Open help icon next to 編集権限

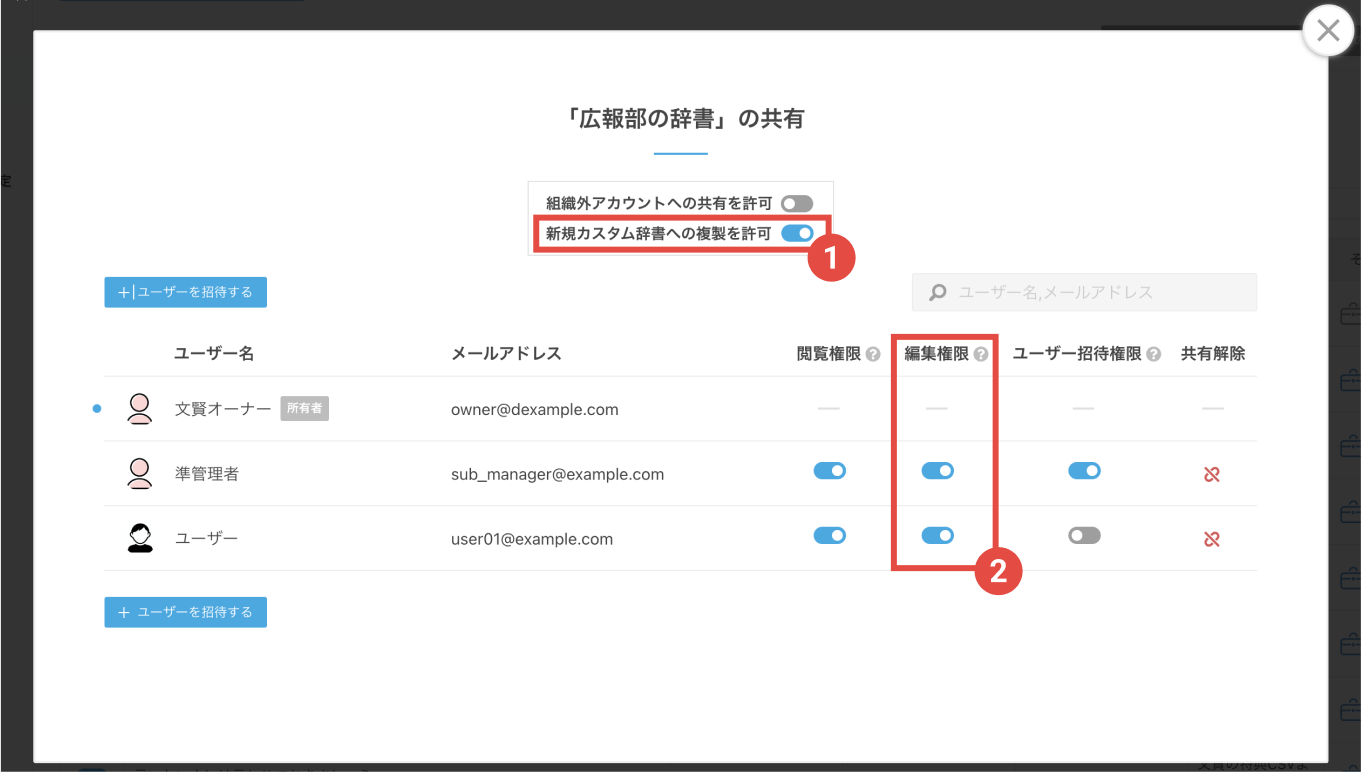tap(981, 354)
